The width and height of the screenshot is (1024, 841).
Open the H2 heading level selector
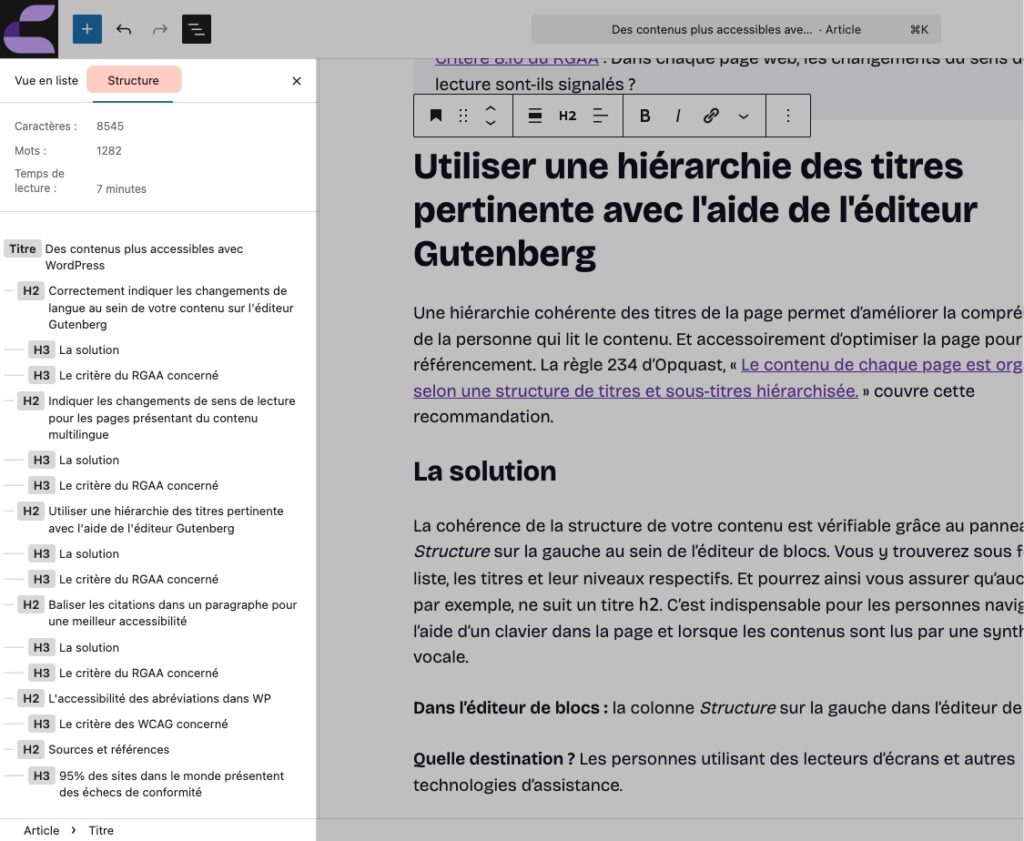pyautogui.click(x=567, y=116)
